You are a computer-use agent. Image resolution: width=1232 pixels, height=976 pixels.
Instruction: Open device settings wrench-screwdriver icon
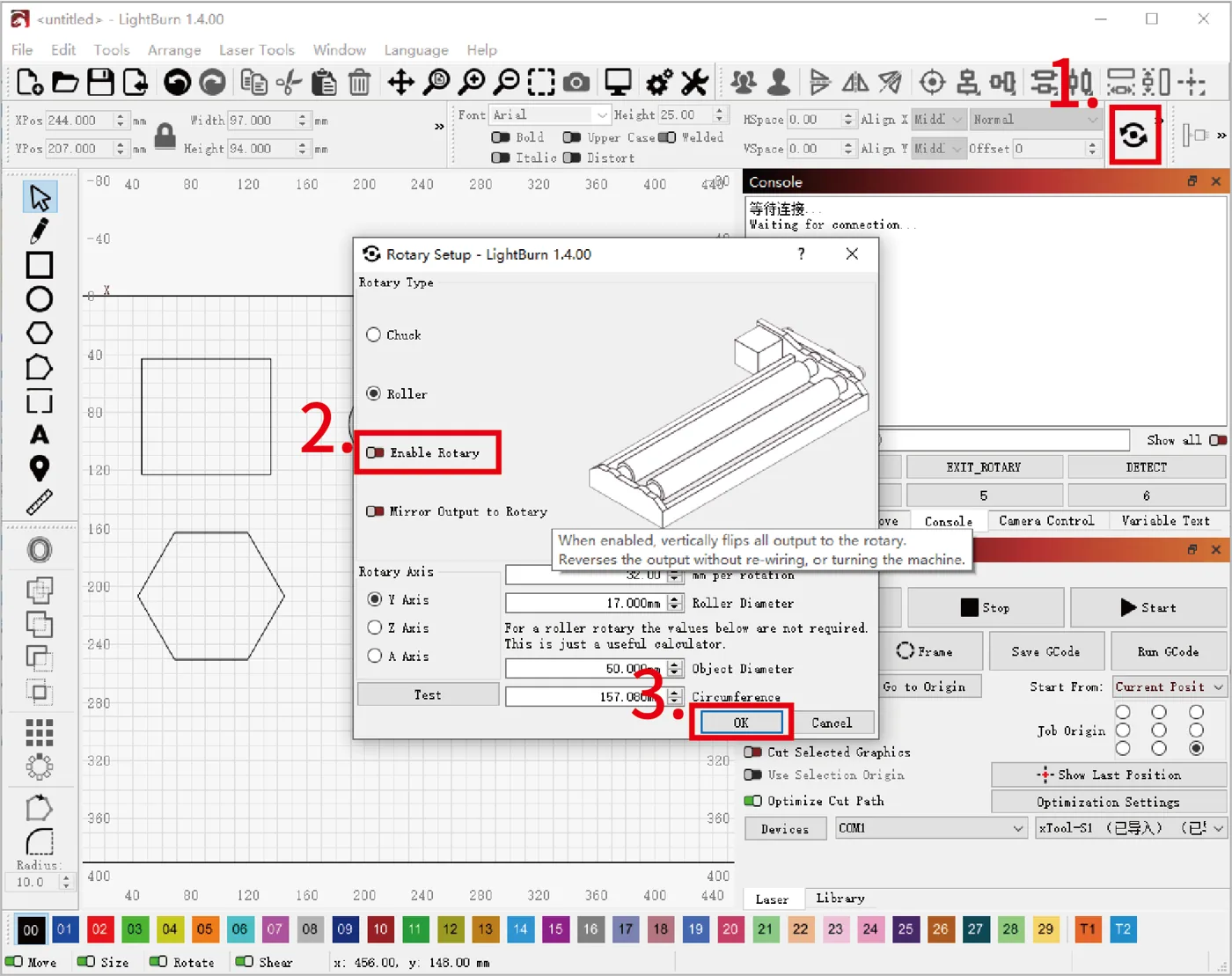pos(694,83)
